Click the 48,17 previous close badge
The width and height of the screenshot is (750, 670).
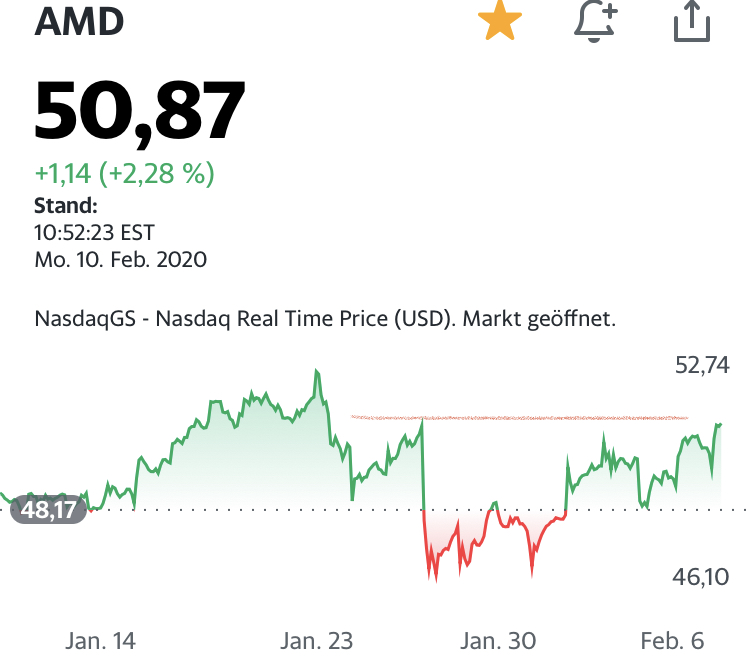(50, 511)
